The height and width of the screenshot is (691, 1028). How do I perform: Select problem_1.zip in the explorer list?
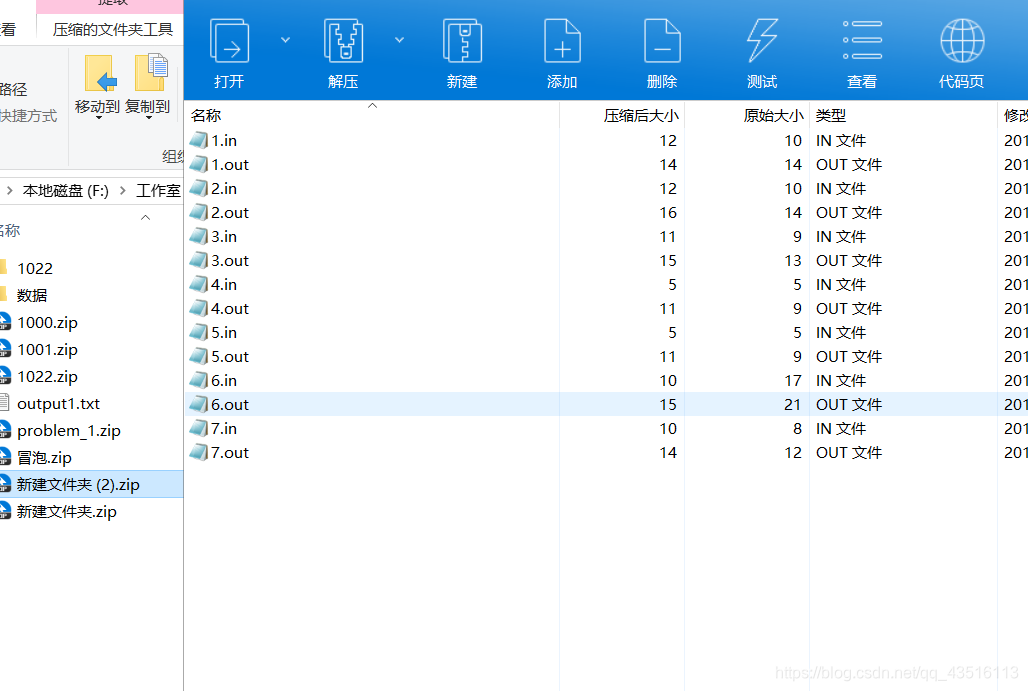(69, 431)
